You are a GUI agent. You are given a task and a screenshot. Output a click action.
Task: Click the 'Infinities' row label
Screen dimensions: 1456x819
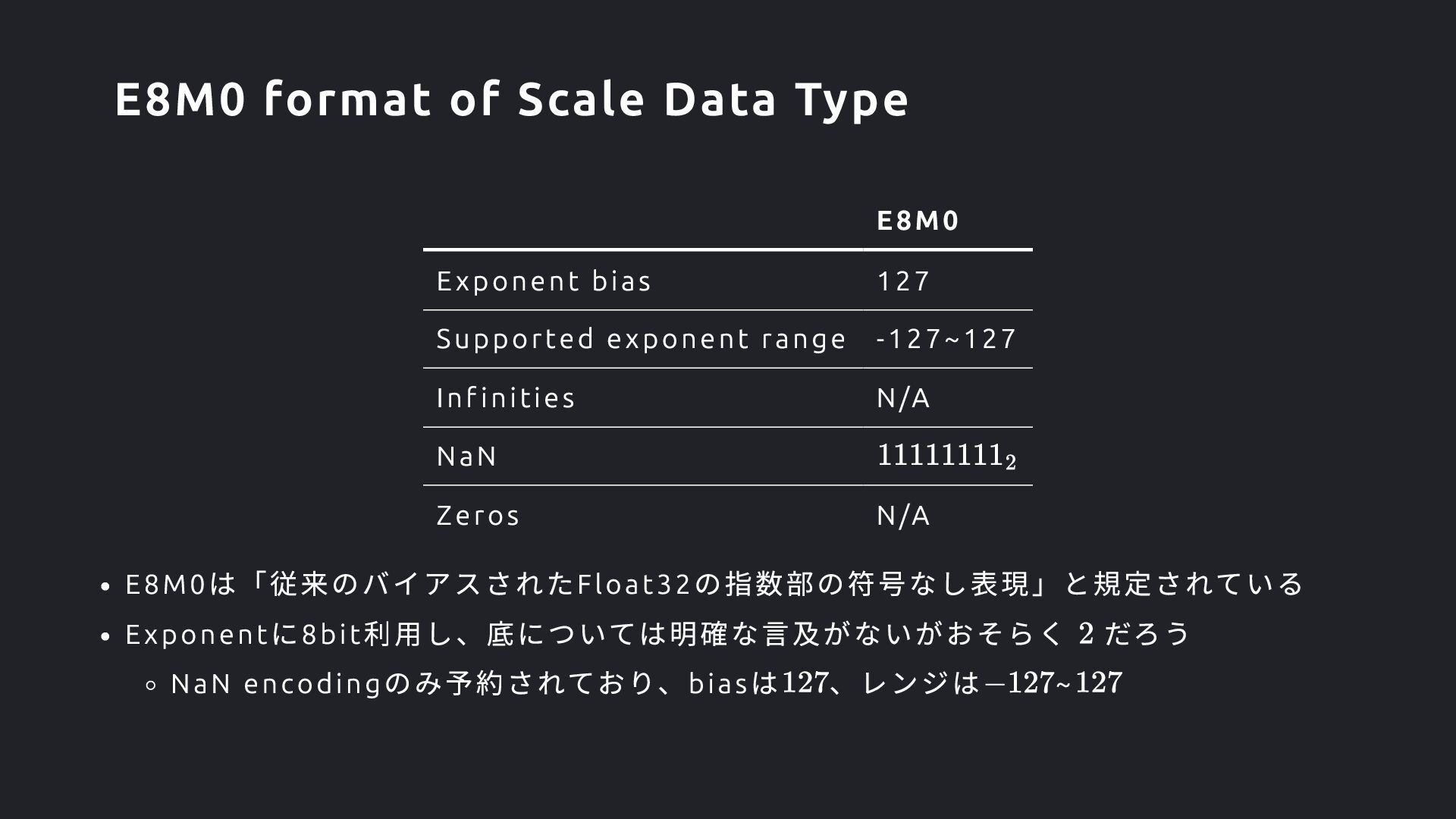(506, 397)
